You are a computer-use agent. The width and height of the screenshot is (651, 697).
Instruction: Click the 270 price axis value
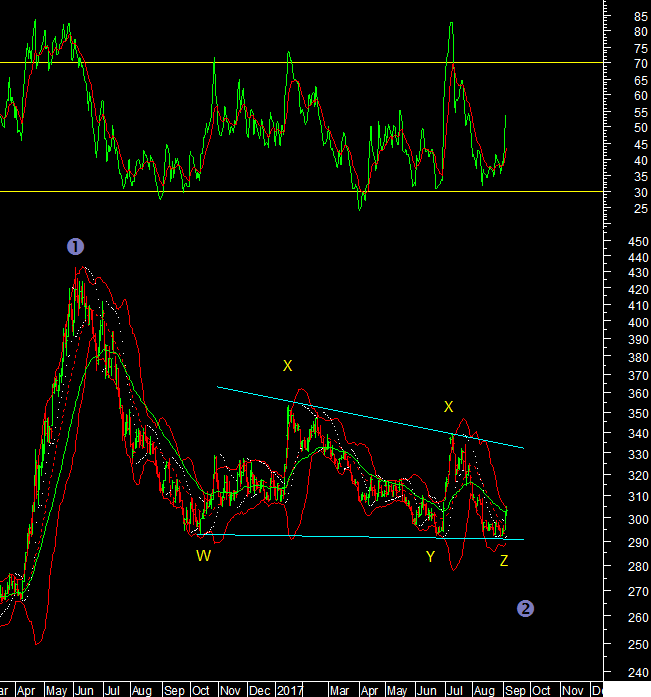(x=638, y=592)
